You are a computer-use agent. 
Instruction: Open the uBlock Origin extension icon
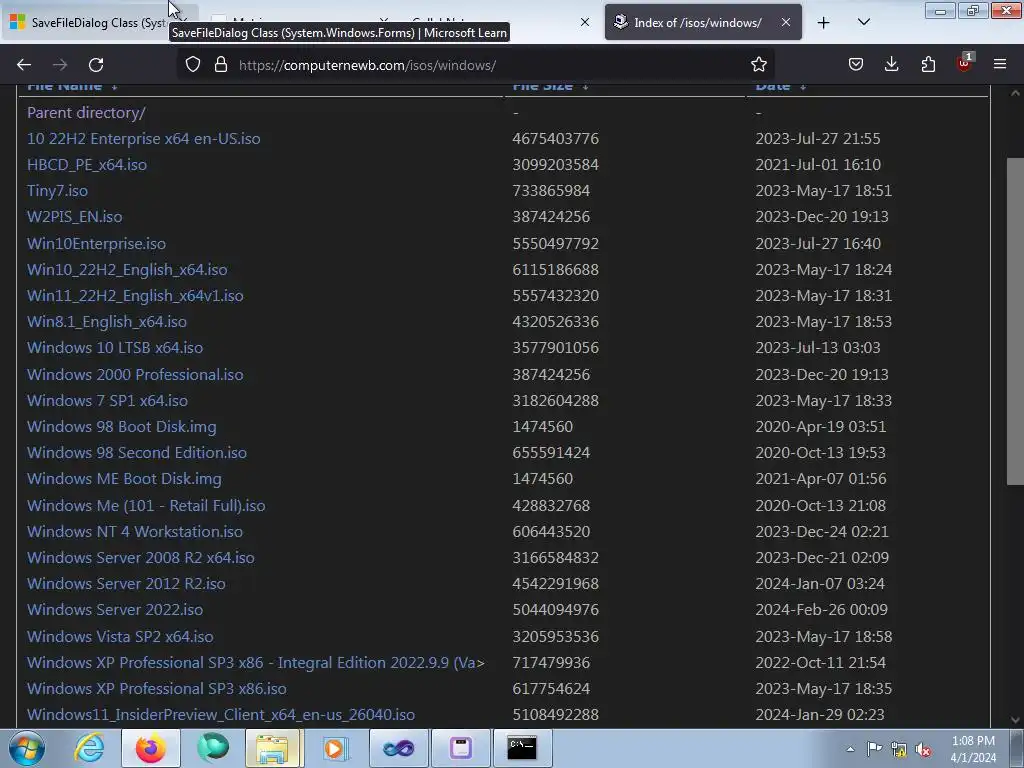(964, 63)
